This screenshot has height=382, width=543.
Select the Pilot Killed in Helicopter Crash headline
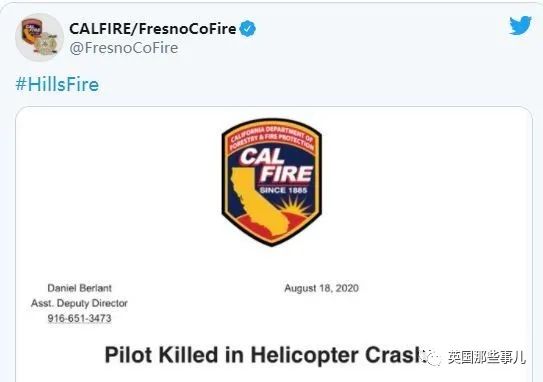[x=265, y=355]
